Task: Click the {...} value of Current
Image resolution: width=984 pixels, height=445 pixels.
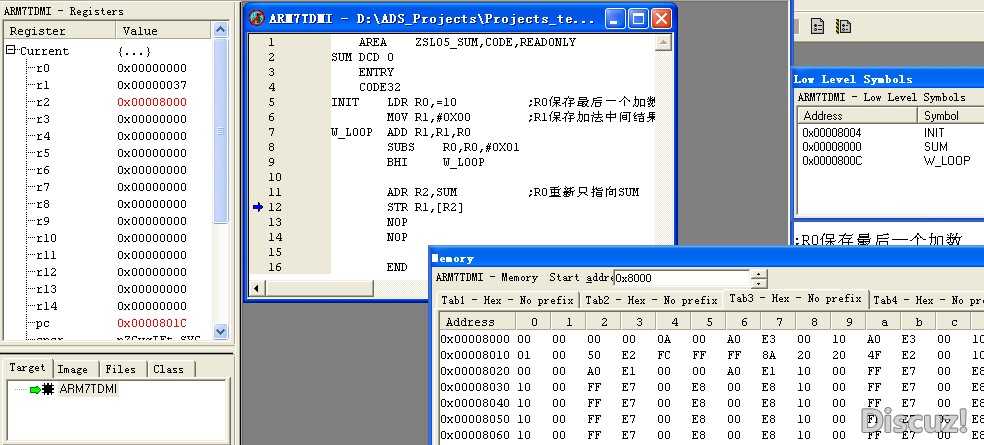Action: coord(134,51)
